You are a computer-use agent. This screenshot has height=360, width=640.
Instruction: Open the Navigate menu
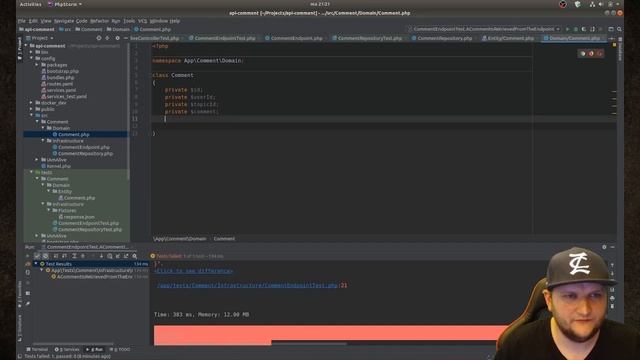pos(64,21)
